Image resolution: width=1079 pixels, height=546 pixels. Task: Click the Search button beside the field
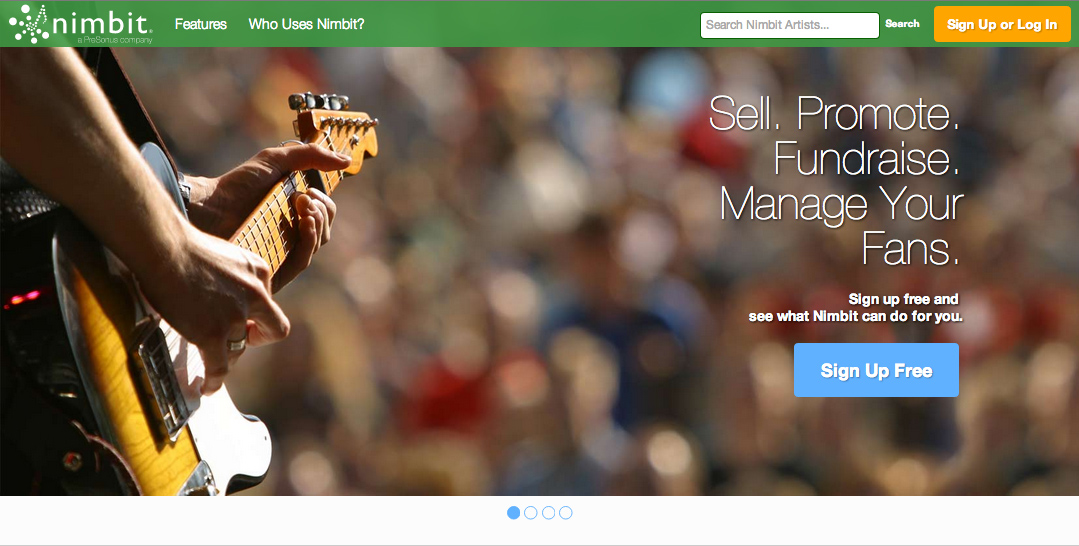point(902,23)
